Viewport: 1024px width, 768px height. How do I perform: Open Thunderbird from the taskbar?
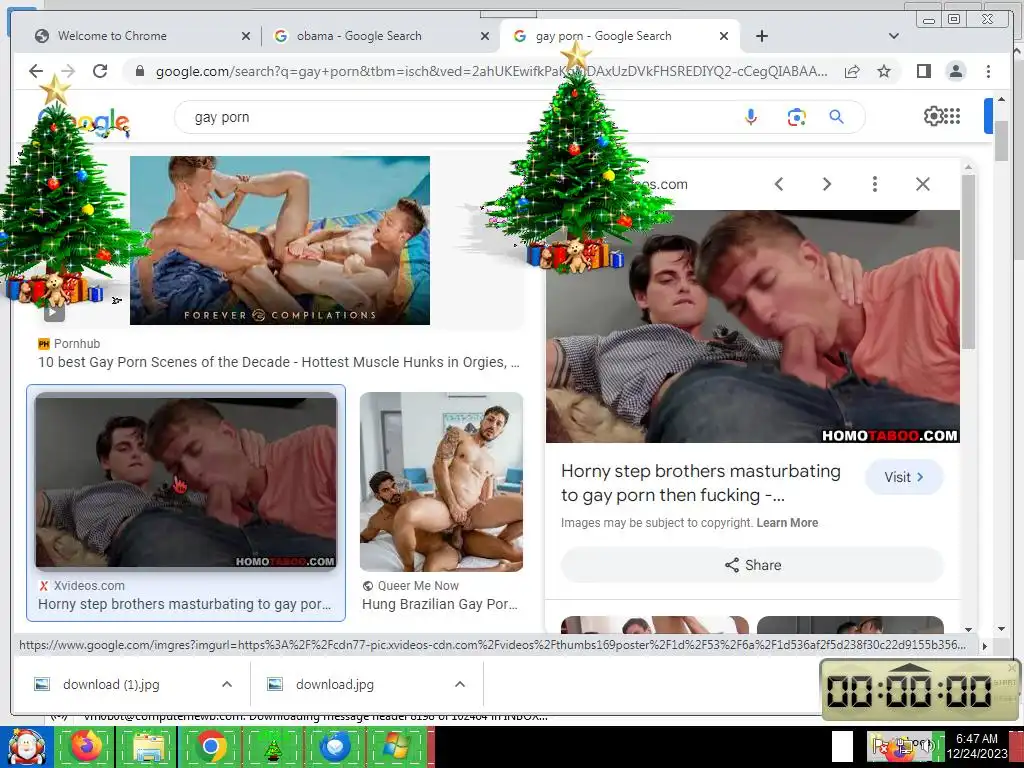coord(335,747)
